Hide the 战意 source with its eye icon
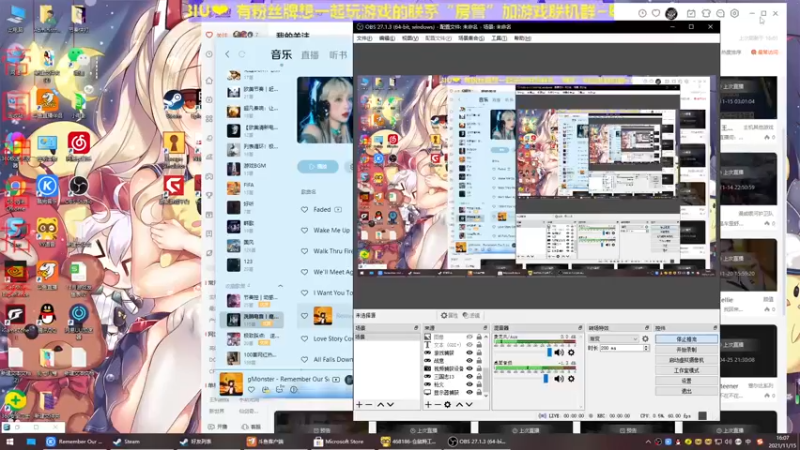800x450 pixels. 469,361
